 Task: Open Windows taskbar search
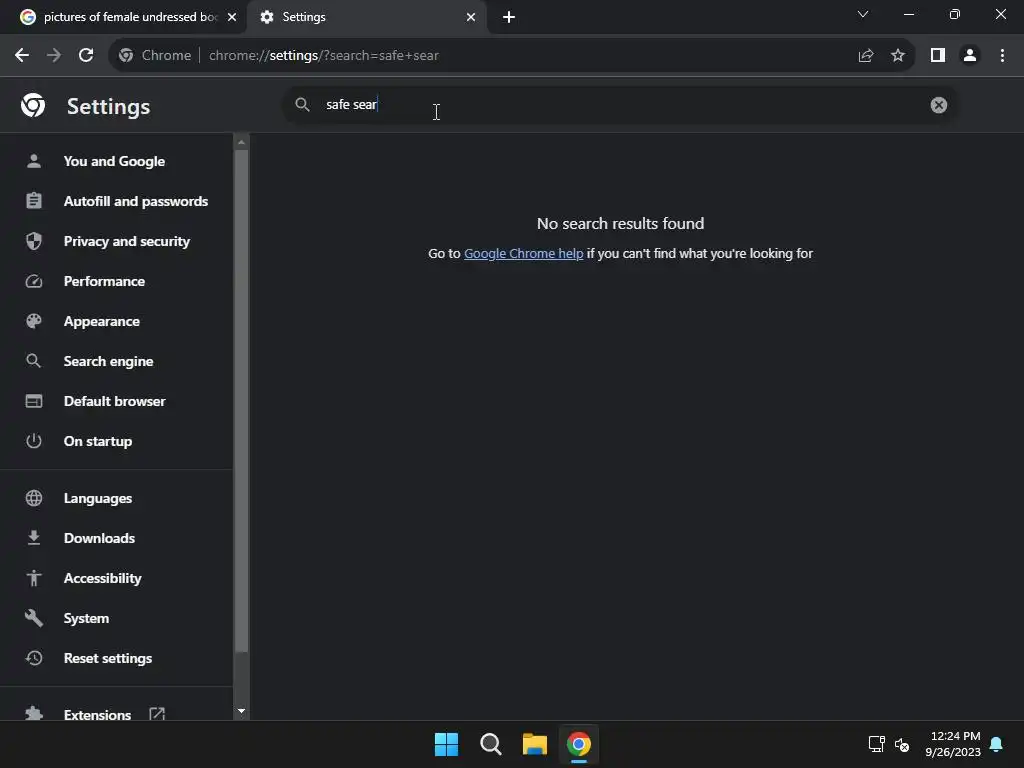[x=490, y=744]
